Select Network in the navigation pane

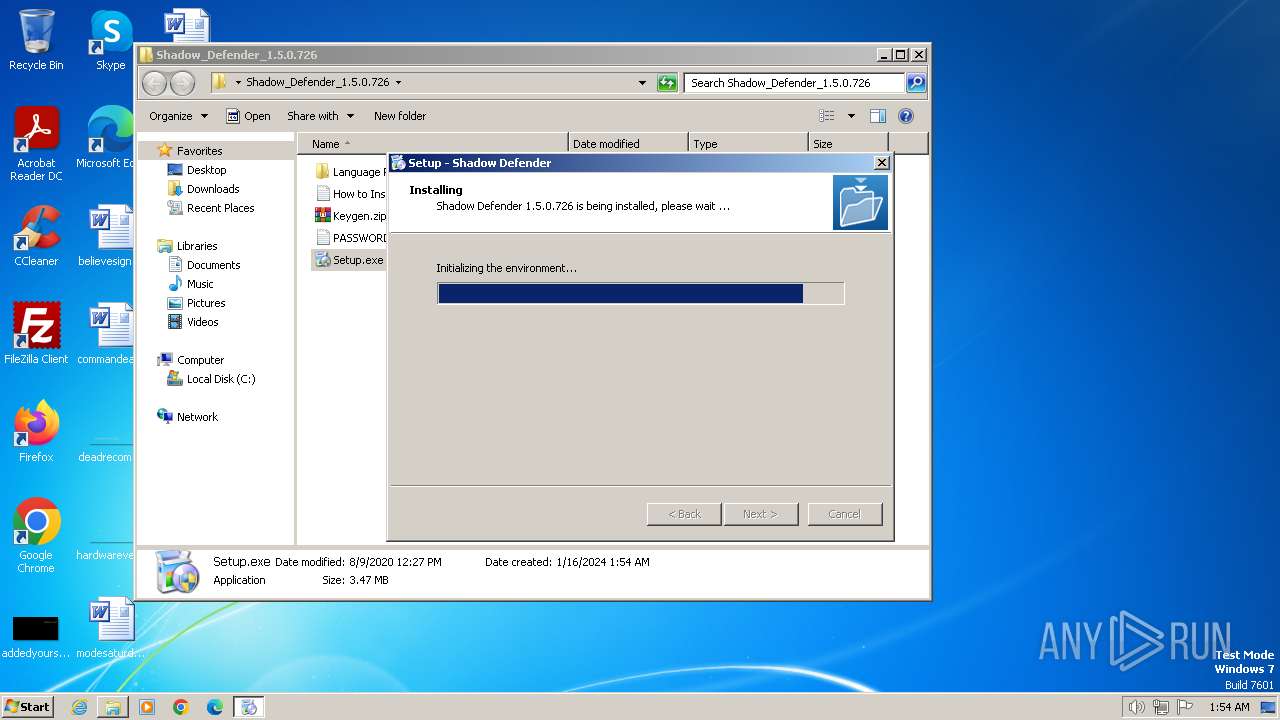197,417
